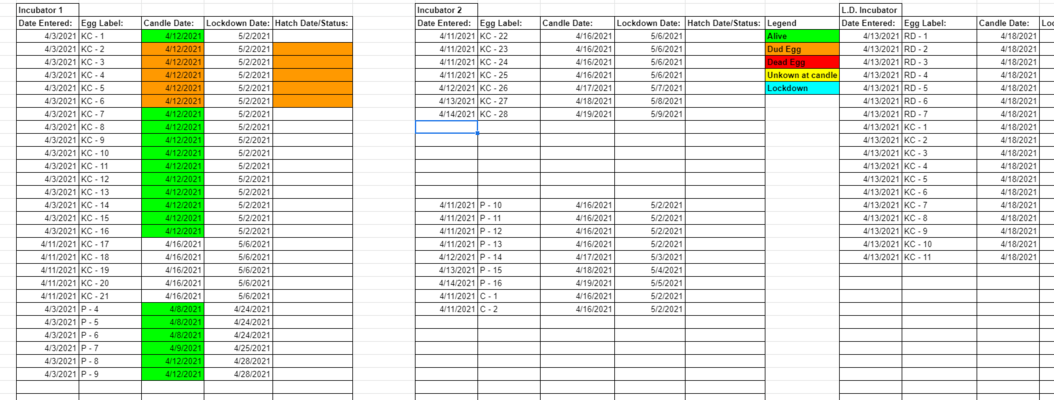
Task: Select the green "Alive" legend cell
Action: (x=802, y=36)
